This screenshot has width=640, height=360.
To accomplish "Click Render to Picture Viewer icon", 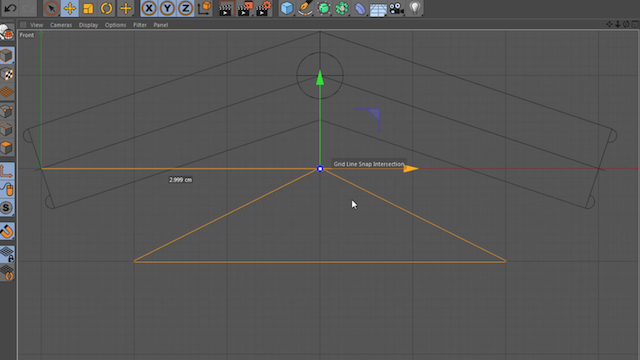I will click(244, 8).
